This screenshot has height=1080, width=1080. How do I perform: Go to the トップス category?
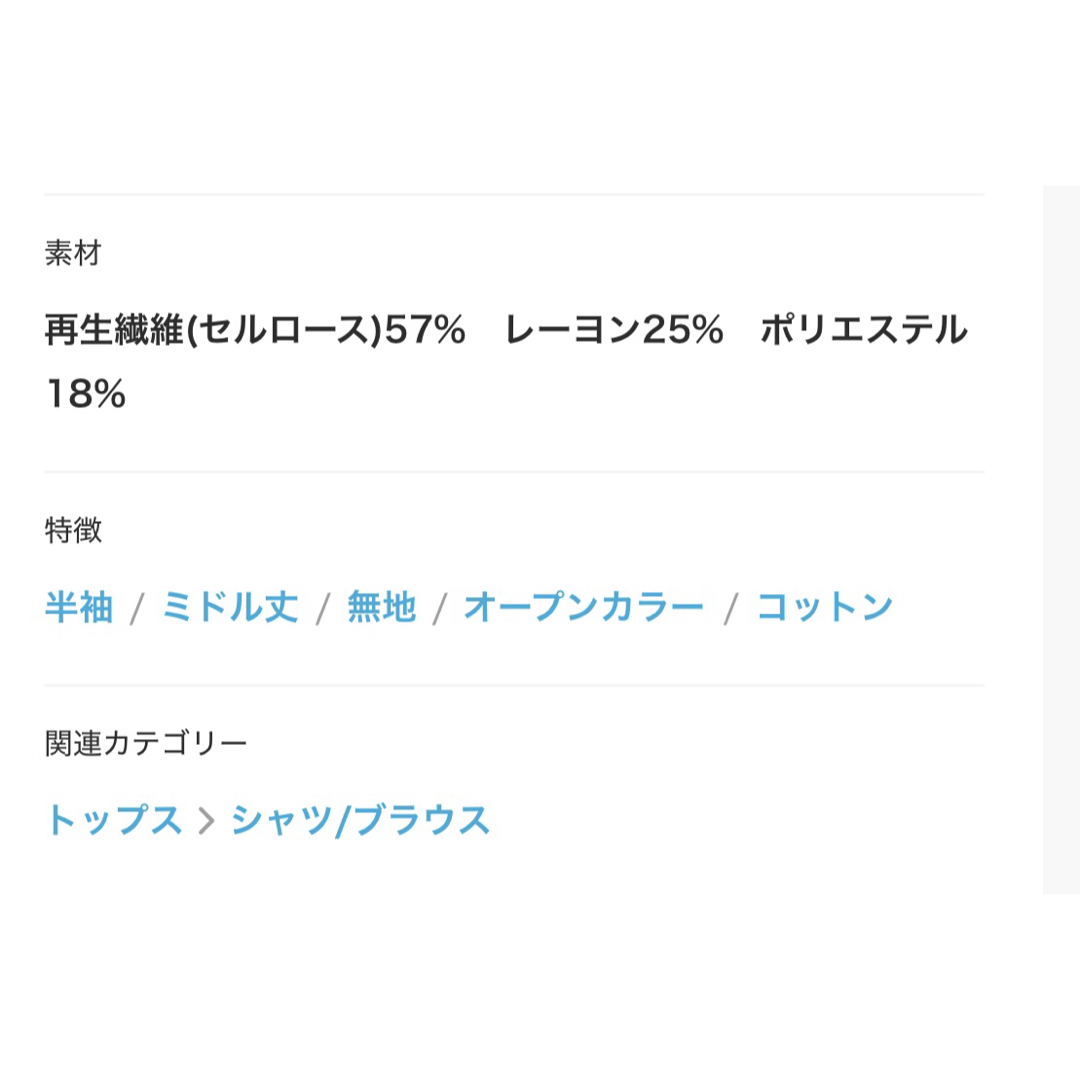[114, 820]
